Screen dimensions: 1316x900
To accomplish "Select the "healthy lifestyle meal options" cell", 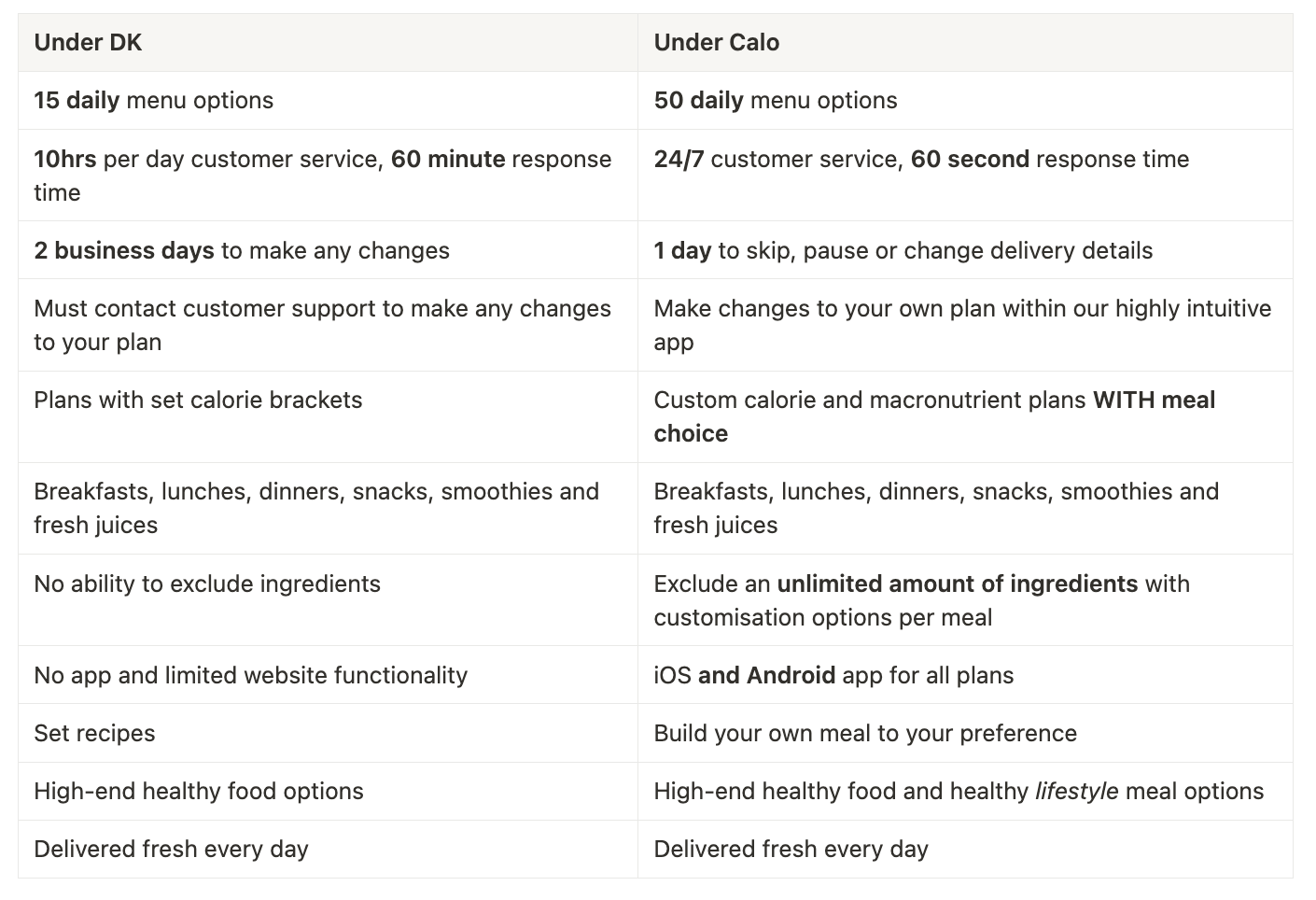I will pyautogui.click(x=959, y=792).
